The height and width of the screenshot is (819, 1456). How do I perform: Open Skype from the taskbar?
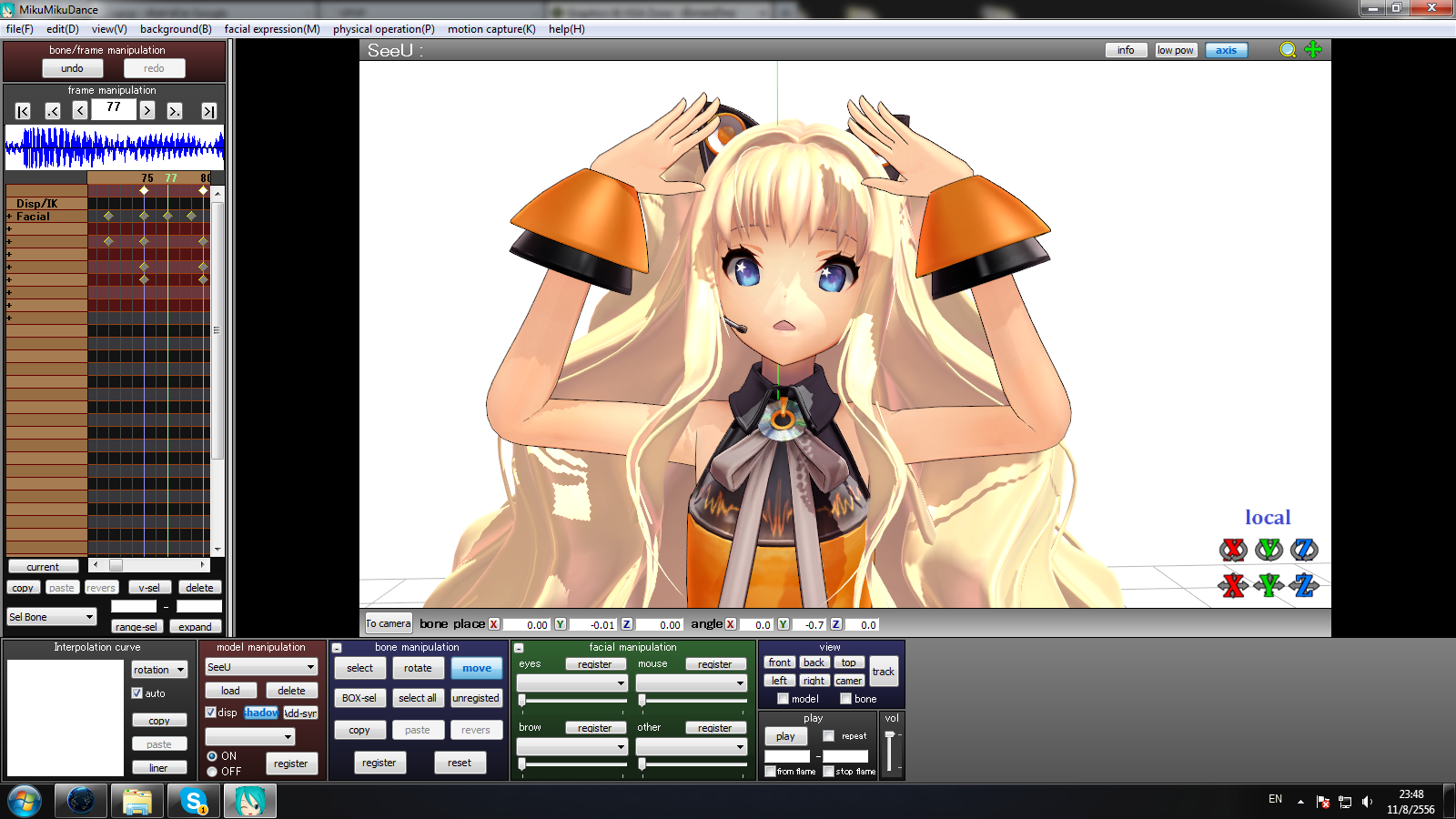pos(194,802)
